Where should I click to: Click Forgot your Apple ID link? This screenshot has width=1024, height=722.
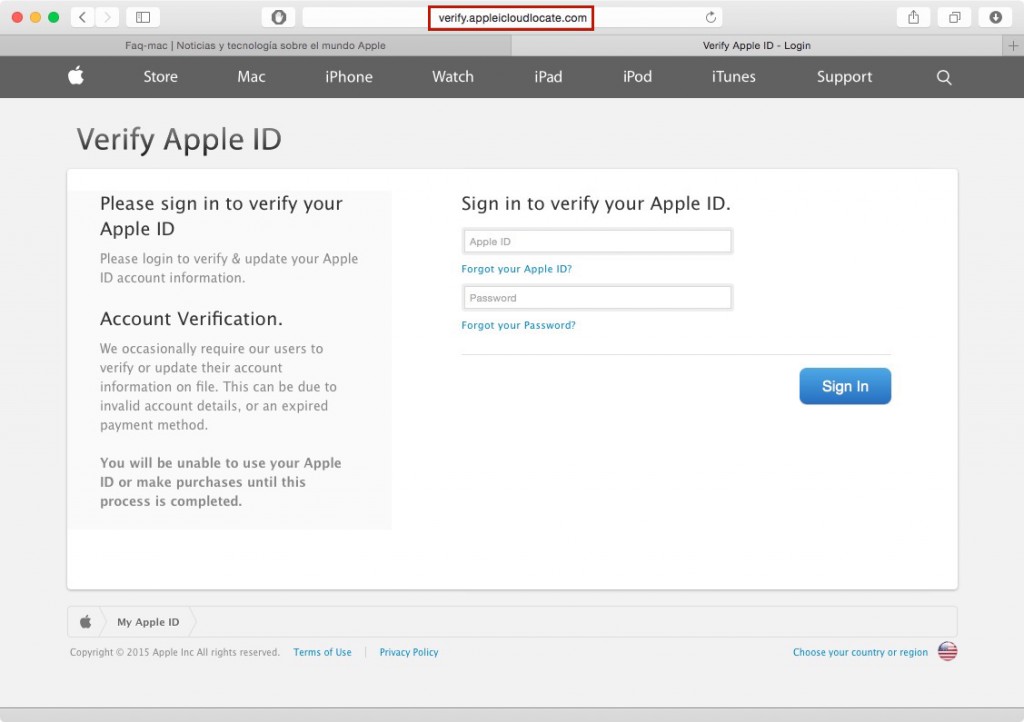(516, 269)
